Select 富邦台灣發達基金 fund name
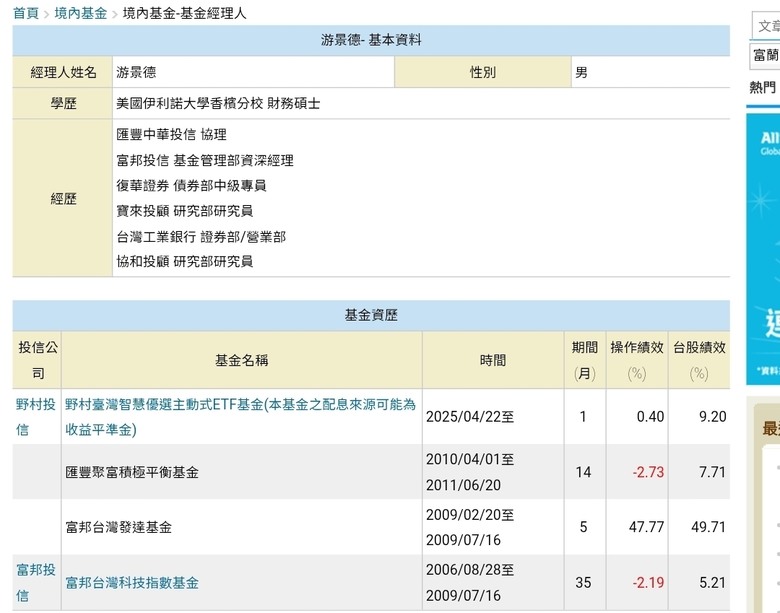This screenshot has width=780, height=613. [x=118, y=527]
